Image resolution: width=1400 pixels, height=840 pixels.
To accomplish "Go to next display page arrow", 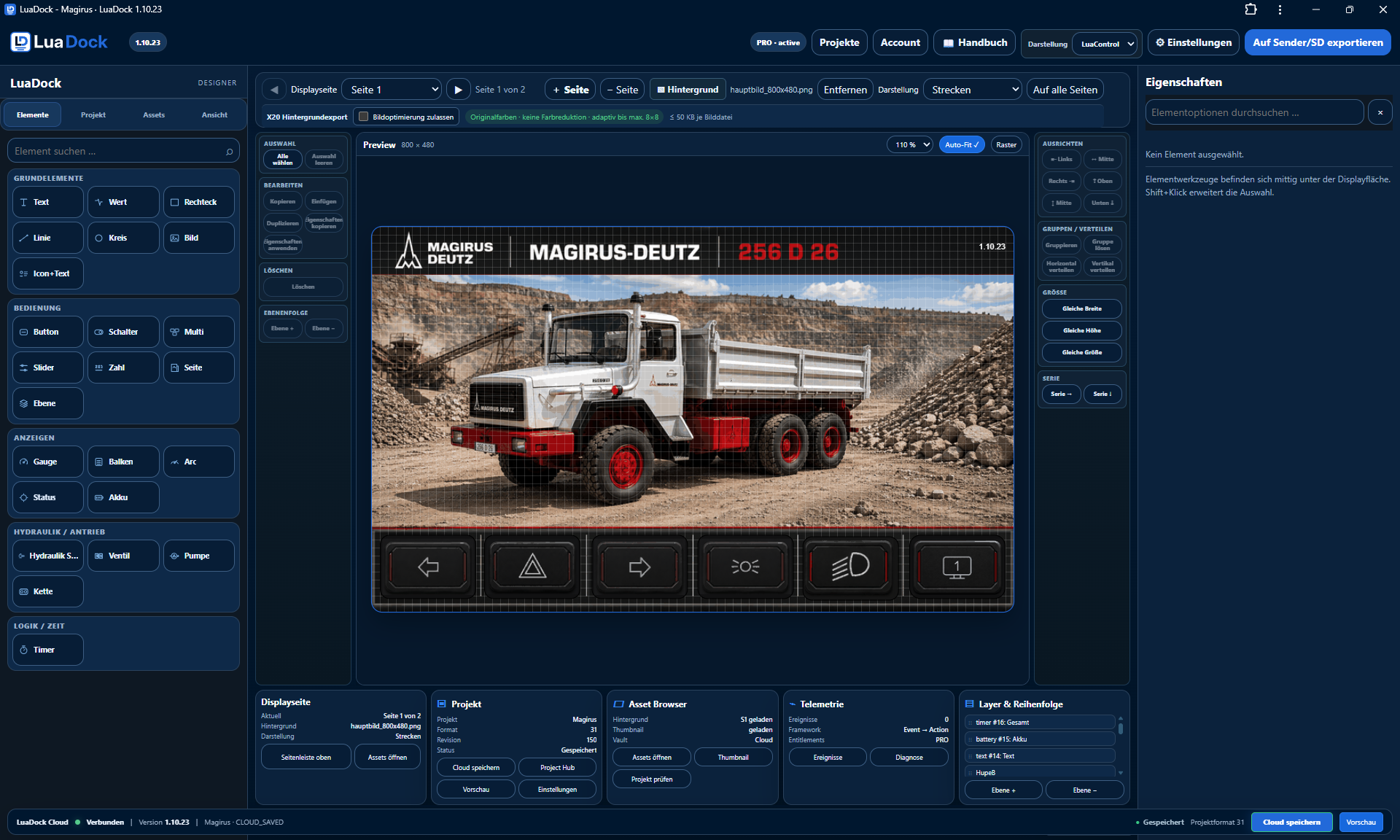I will point(458,90).
